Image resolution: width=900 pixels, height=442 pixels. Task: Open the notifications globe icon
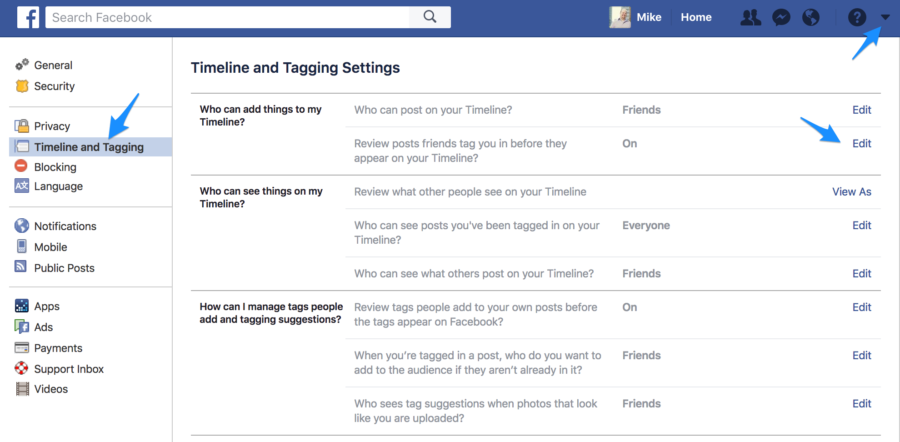tap(811, 17)
